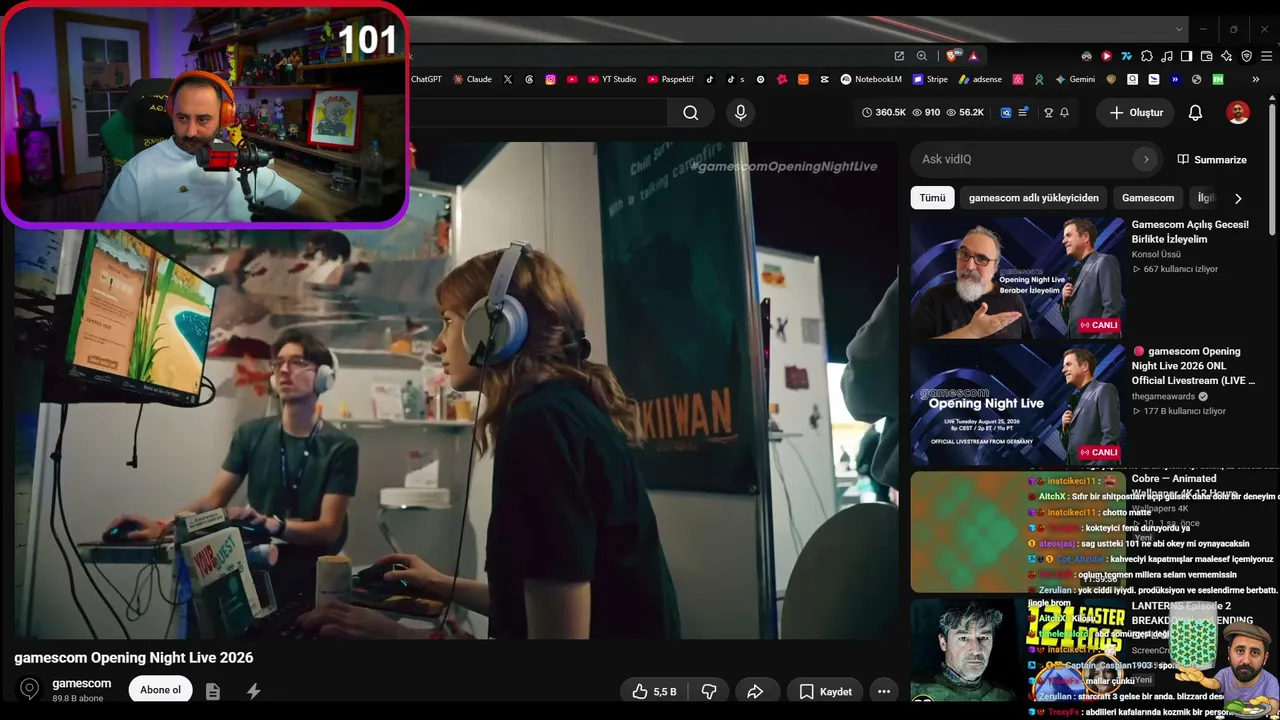This screenshot has height=720, width=1280.
Task: Open 'Gamescom Açılış Gecesi! Birlikte İzleyelim' title
Action: pos(1190,232)
